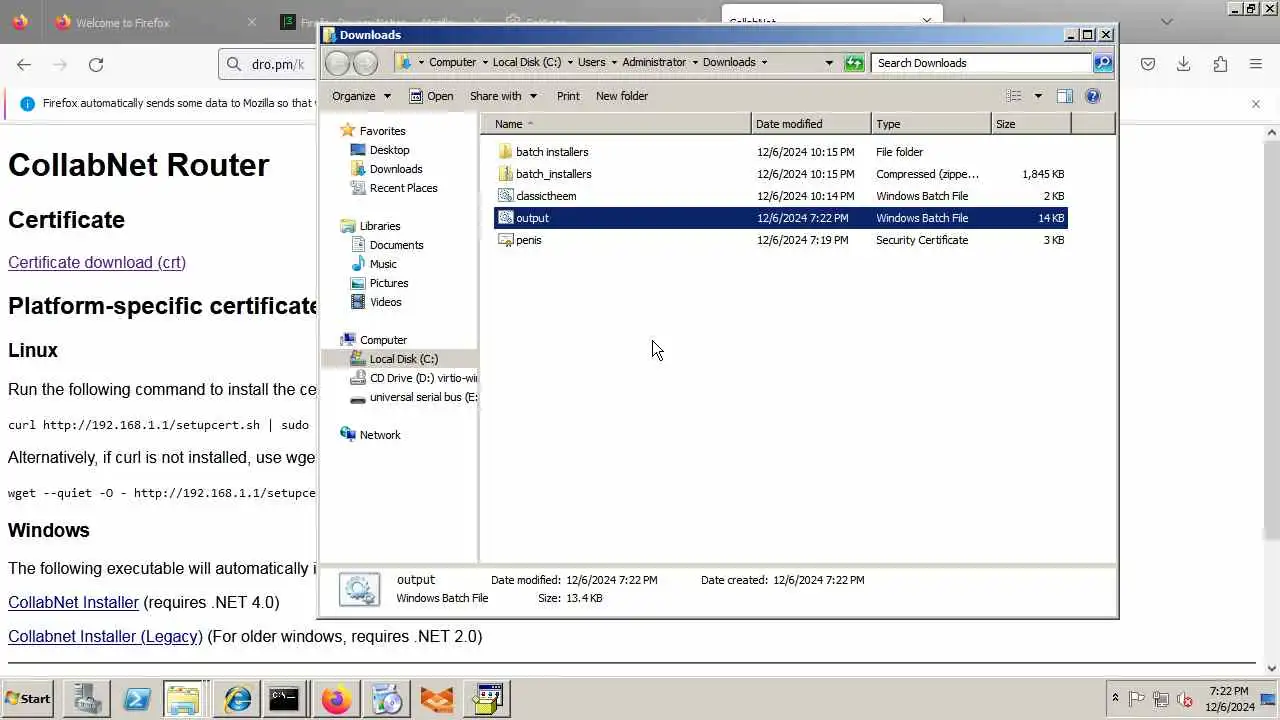This screenshot has height=720, width=1280.
Task: Refresh the Downloads folder with the green arrows icon
Action: (854, 62)
